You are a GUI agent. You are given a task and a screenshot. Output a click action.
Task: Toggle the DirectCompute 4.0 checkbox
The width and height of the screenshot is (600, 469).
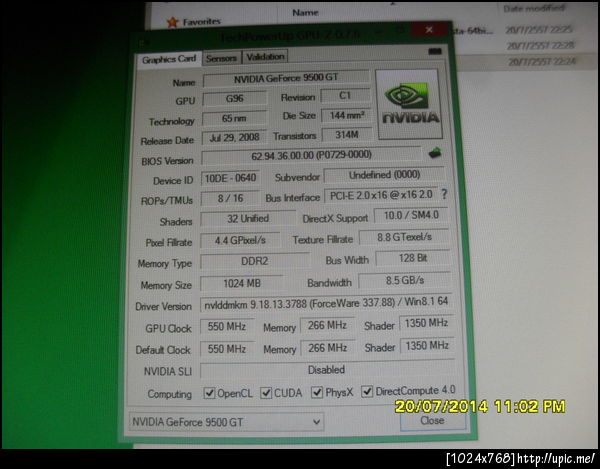(x=367, y=391)
